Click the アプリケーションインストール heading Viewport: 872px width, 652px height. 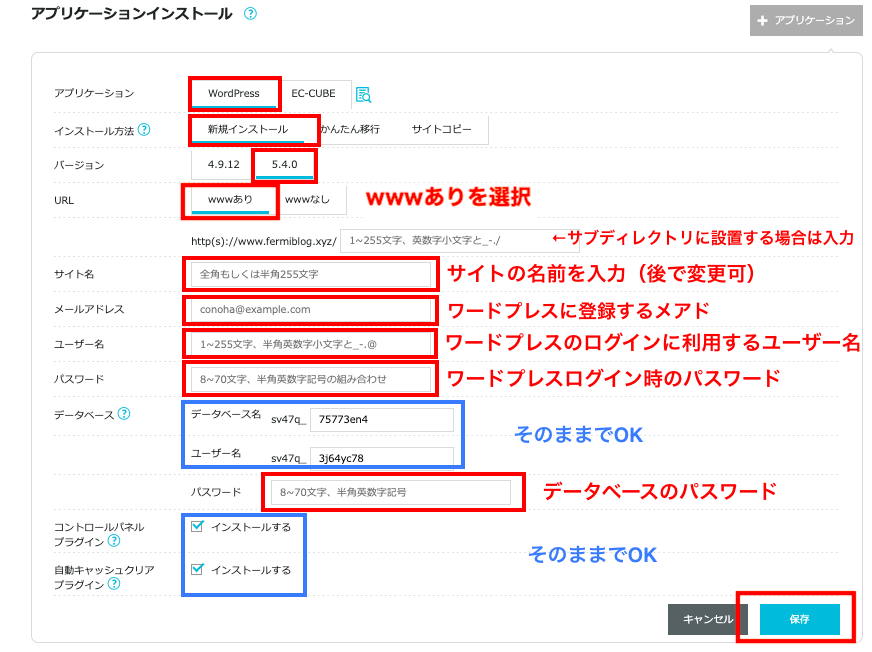point(132,14)
